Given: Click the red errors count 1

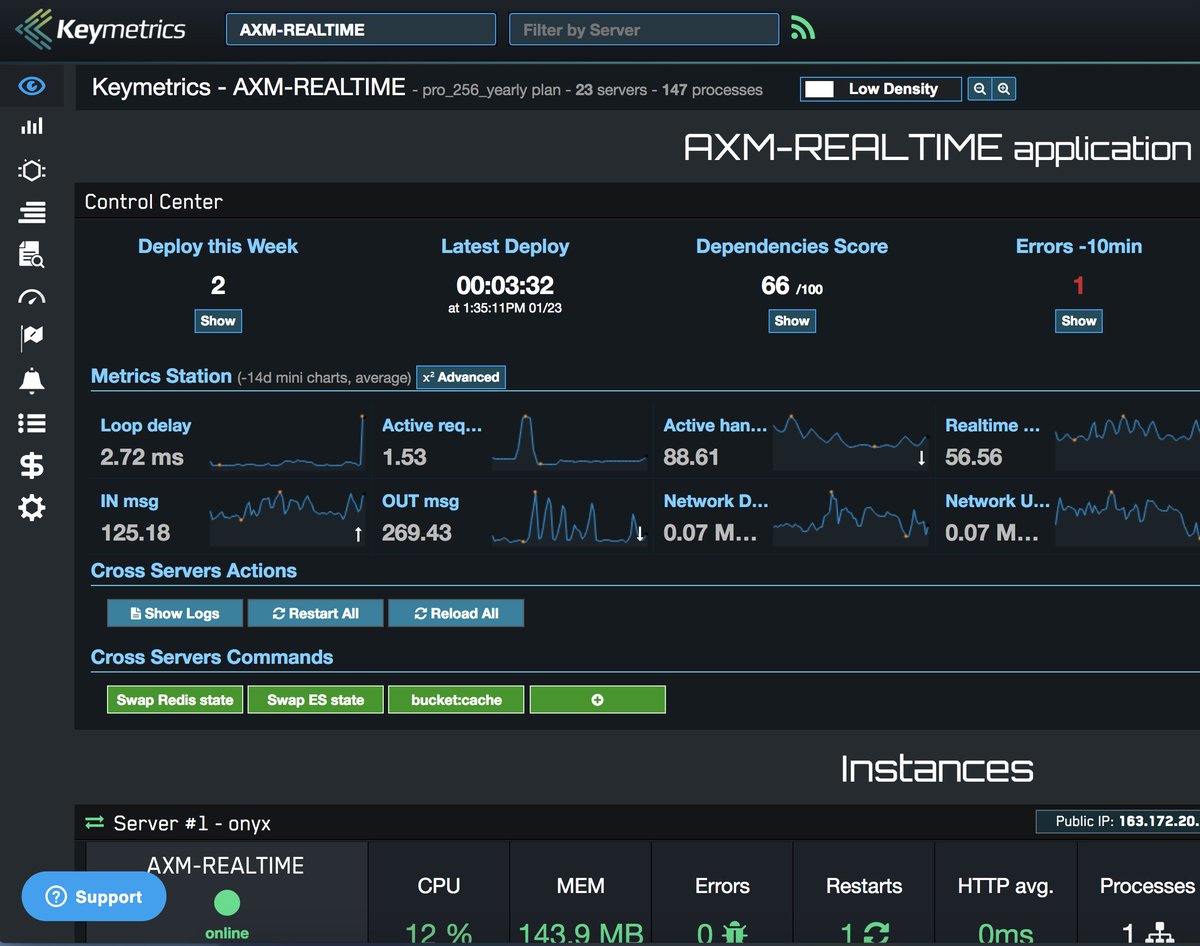Looking at the screenshot, I should (1079, 286).
